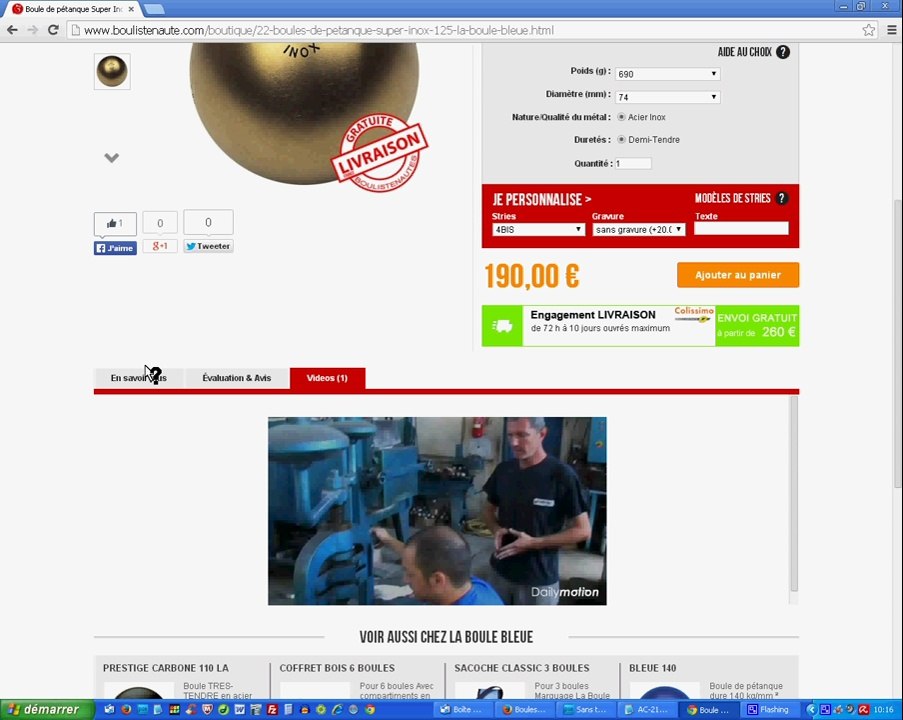Reload the current page
Screen dimensions: 903x720
[53, 30]
